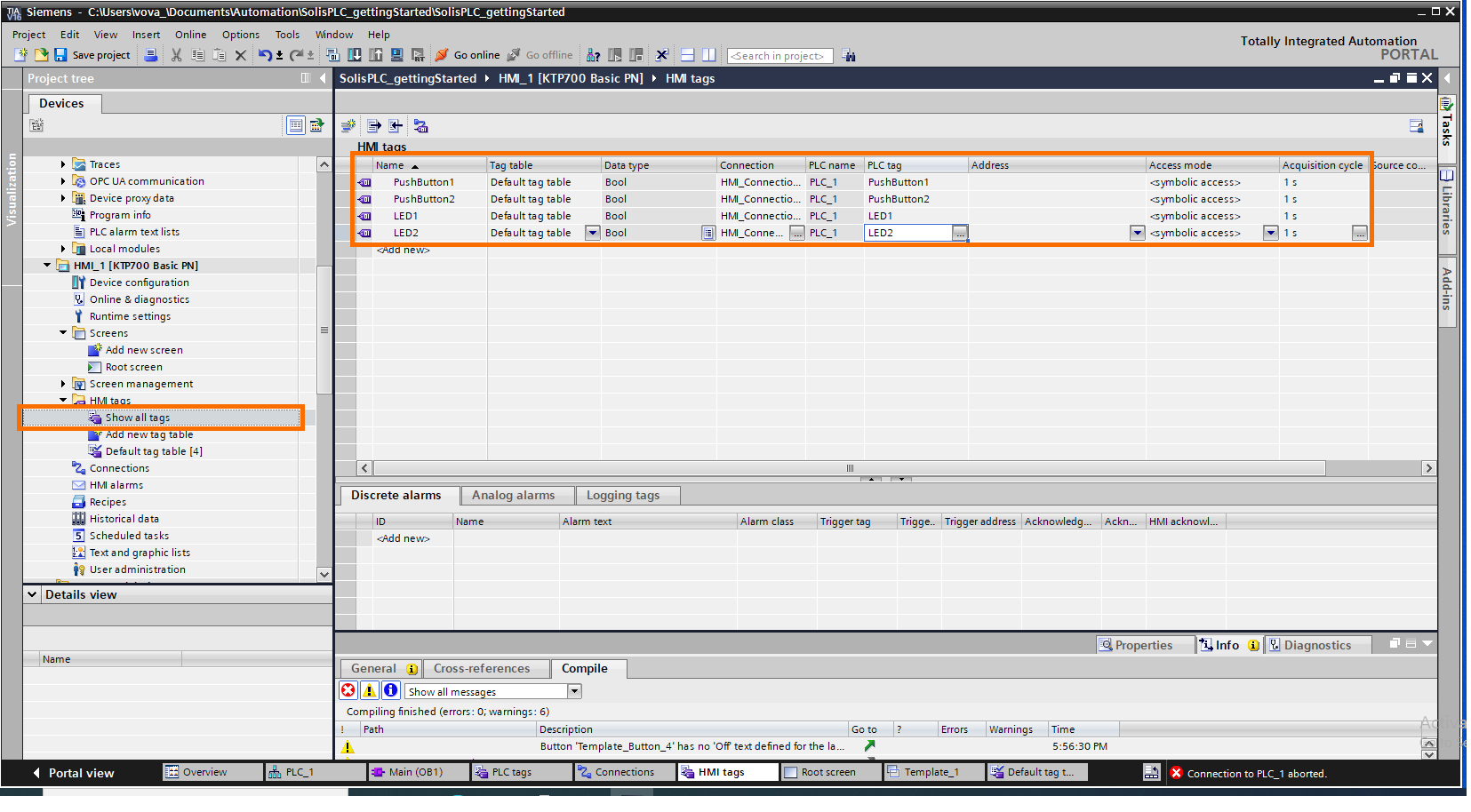Click the Start CPU icon

[614, 55]
